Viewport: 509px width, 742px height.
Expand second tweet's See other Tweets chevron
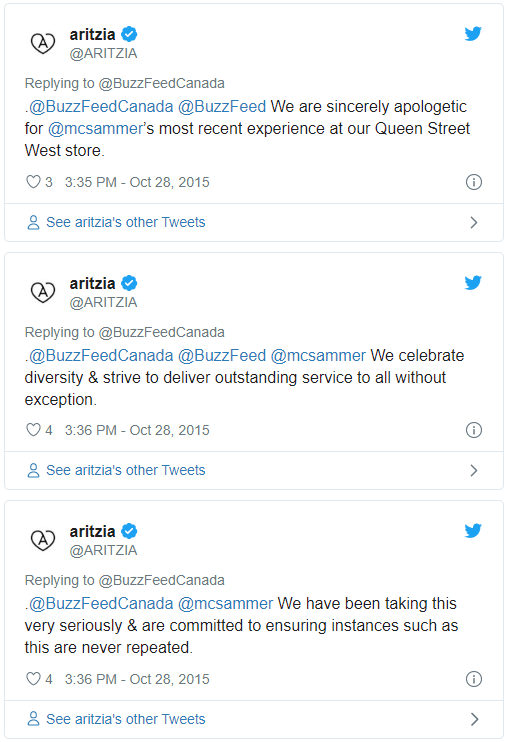pos(474,470)
